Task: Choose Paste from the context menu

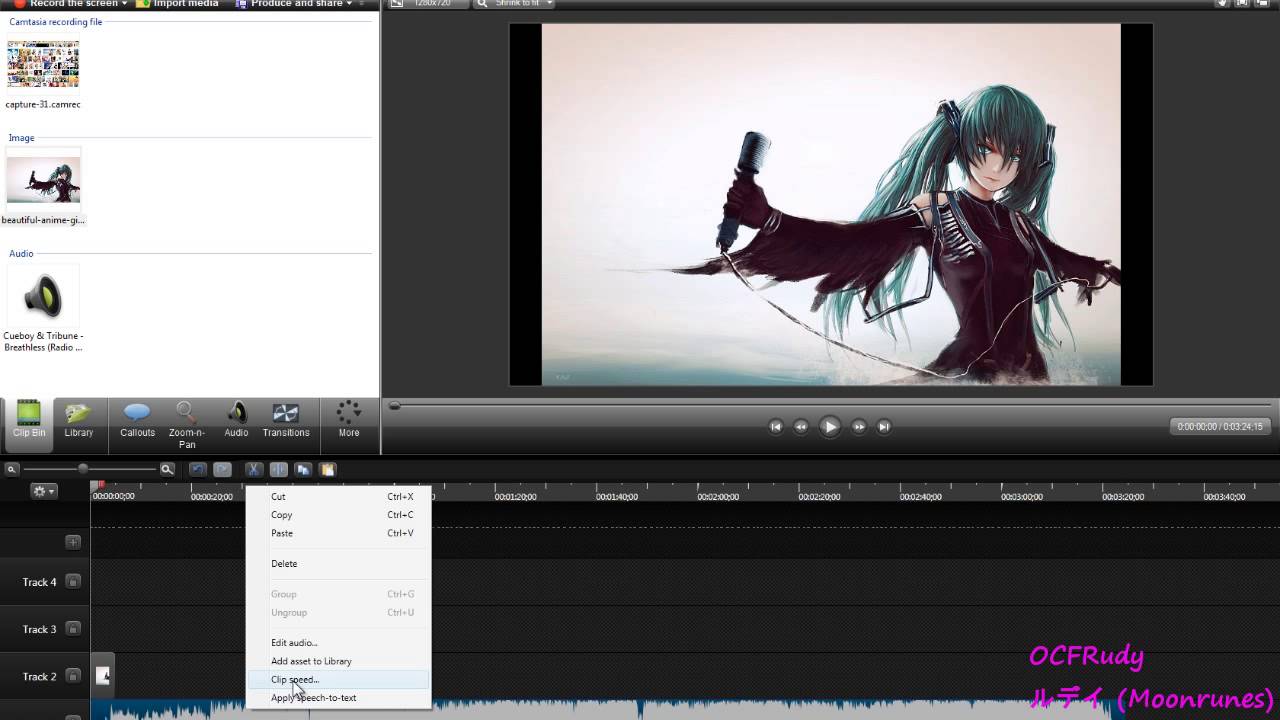Action: tap(339, 533)
